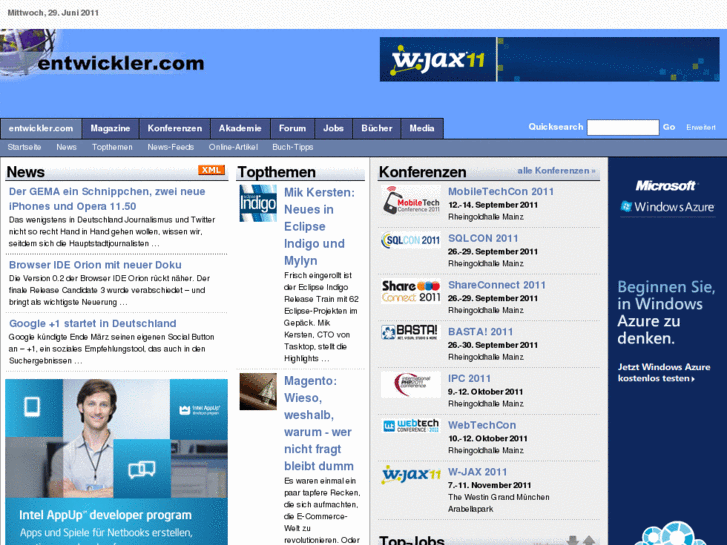The height and width of the screenshot is (545, 727).
Task: Open the WebTechCon title link
Action: coord(482,425)
